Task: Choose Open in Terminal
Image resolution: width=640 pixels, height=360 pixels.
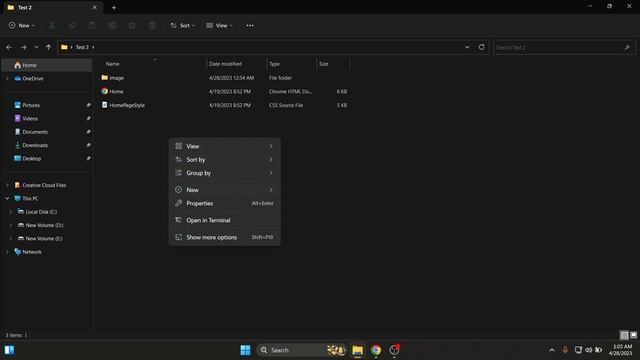Action: (224, 220)
